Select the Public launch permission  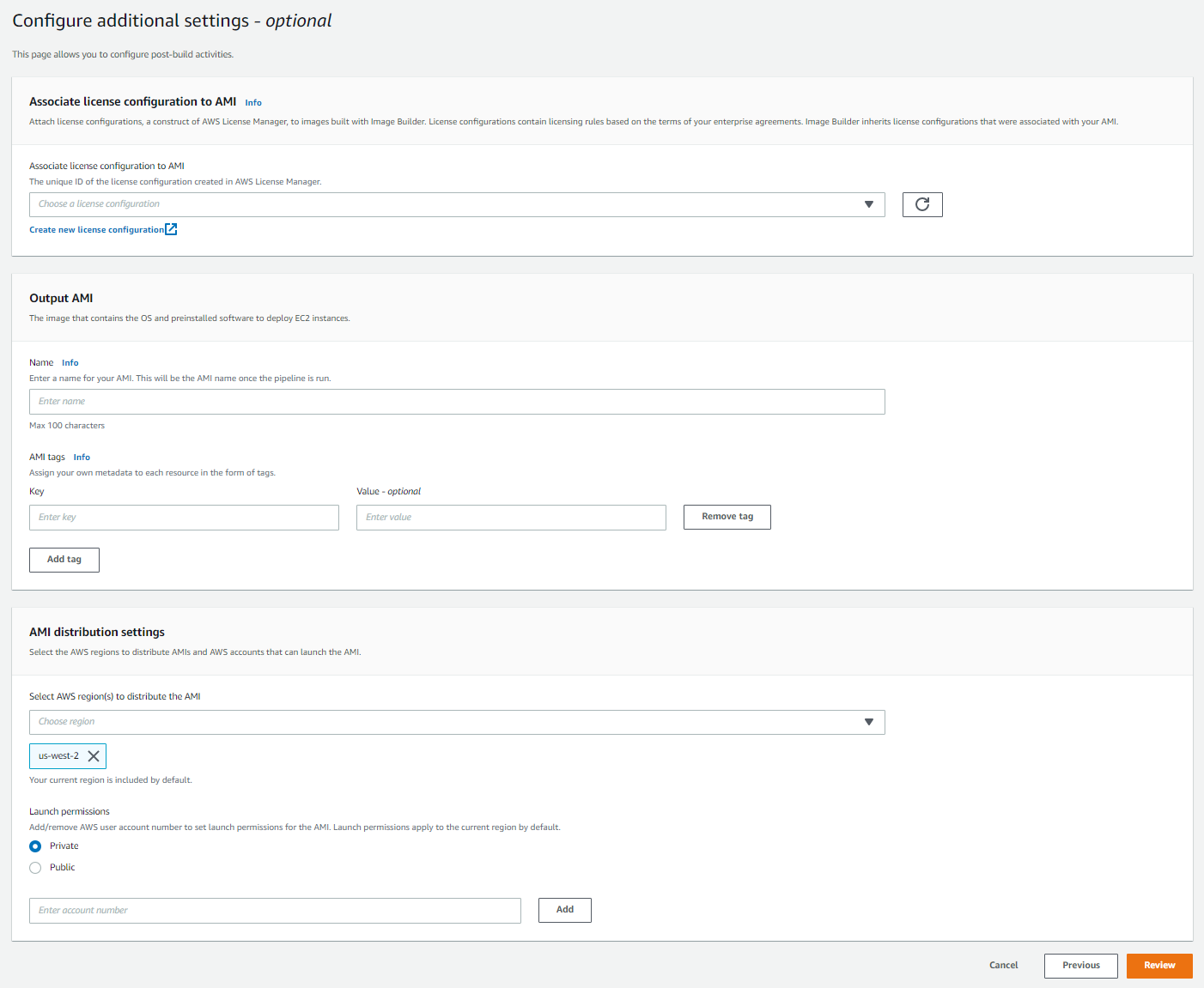[35, 867]
